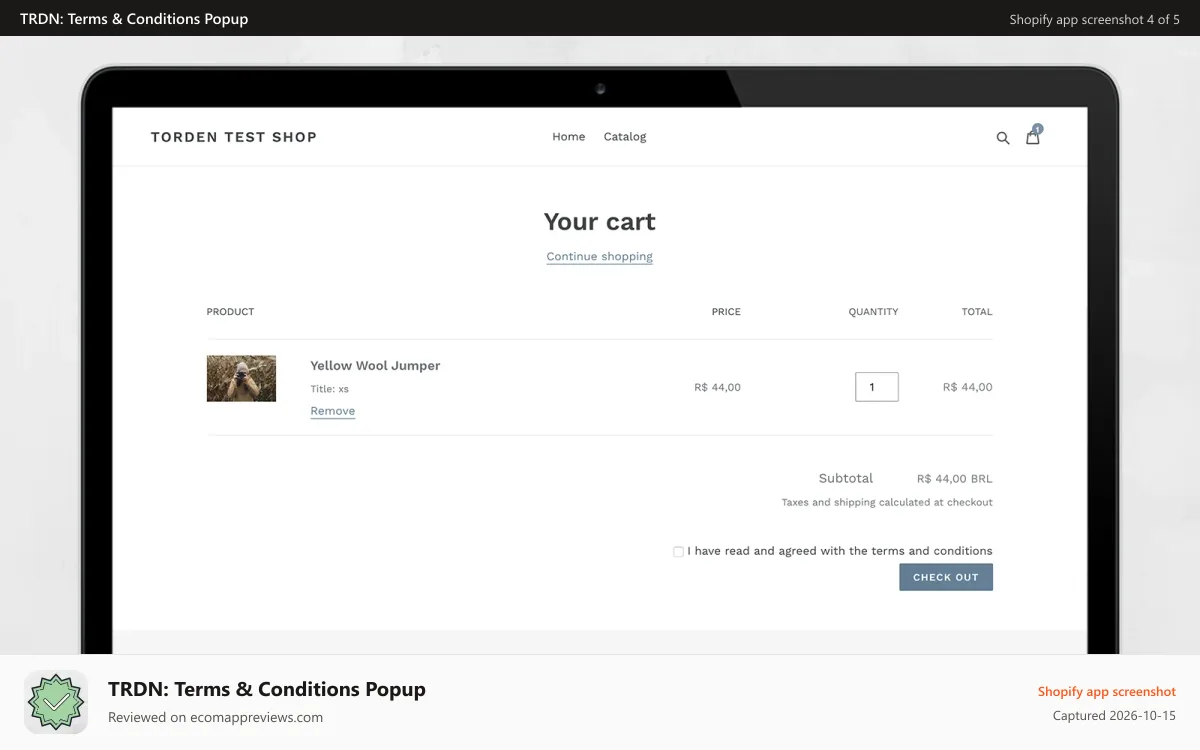Screen dimensions: 1200x750
Task: Click the 'Title: xs' variant text
Action: 329,389
